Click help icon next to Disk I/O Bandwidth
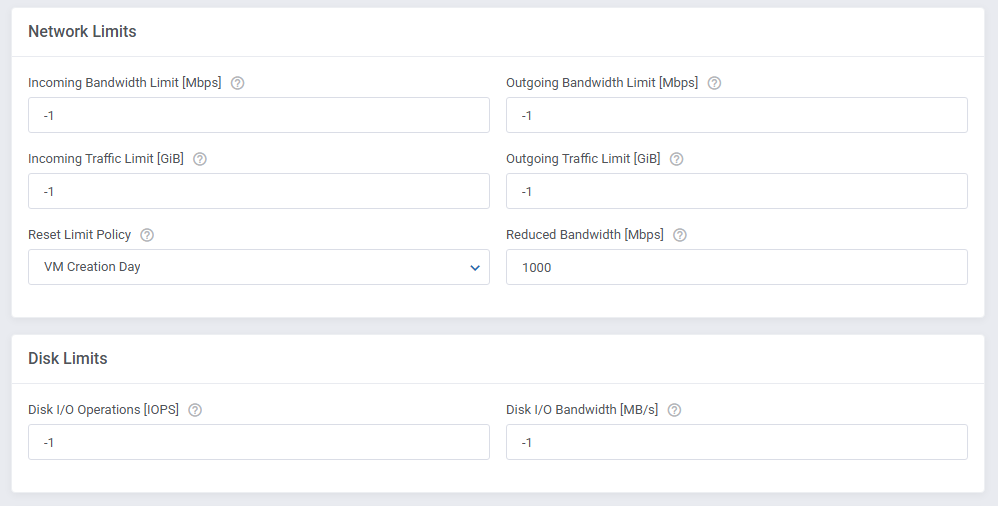 point(675,410)
